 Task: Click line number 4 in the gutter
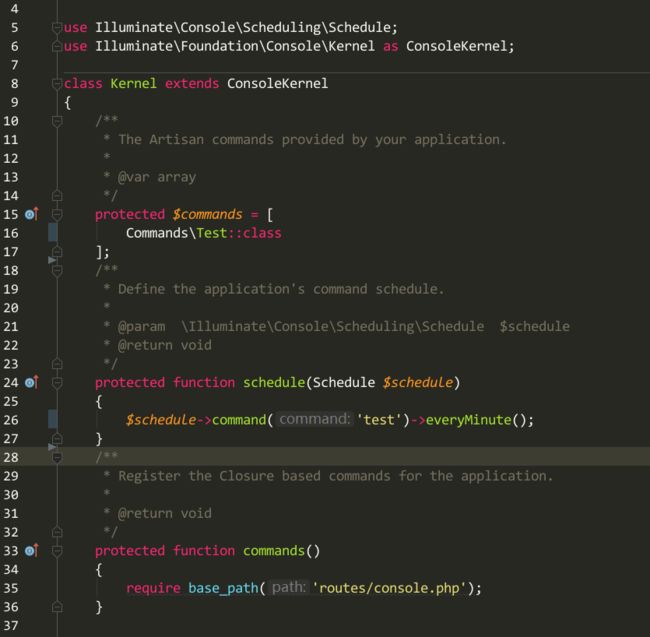click(15, 9)
